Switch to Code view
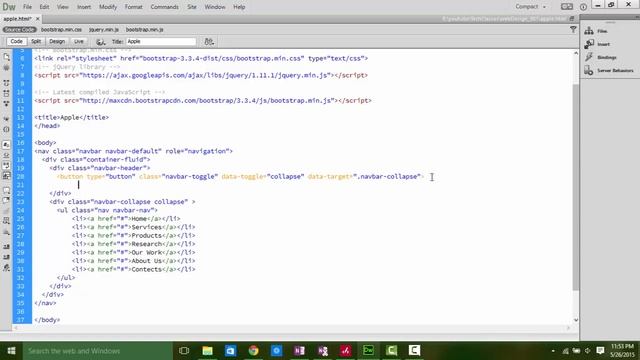 tap(16, 42)
